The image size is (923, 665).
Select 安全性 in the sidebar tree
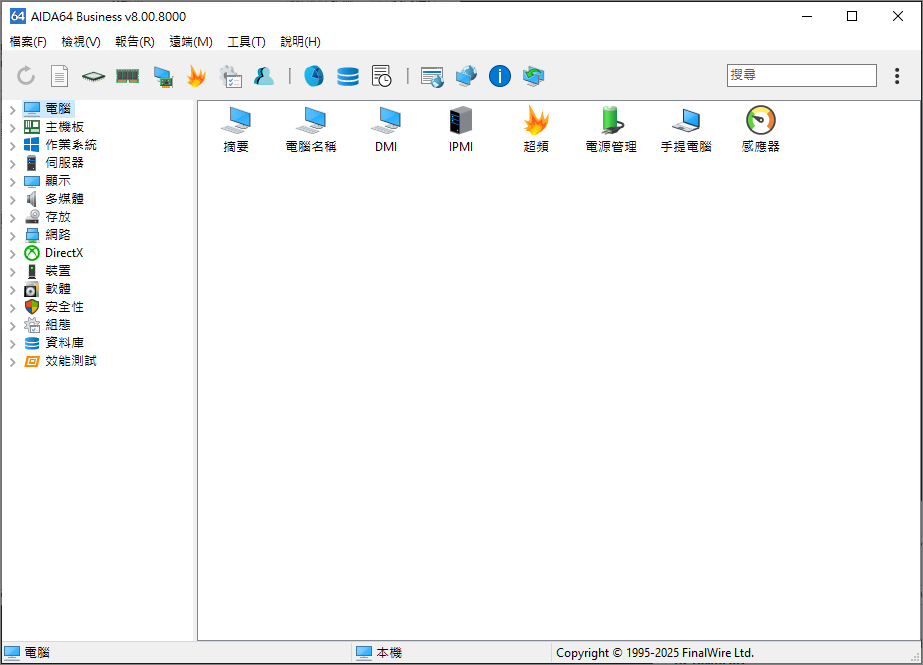[64, 307]
